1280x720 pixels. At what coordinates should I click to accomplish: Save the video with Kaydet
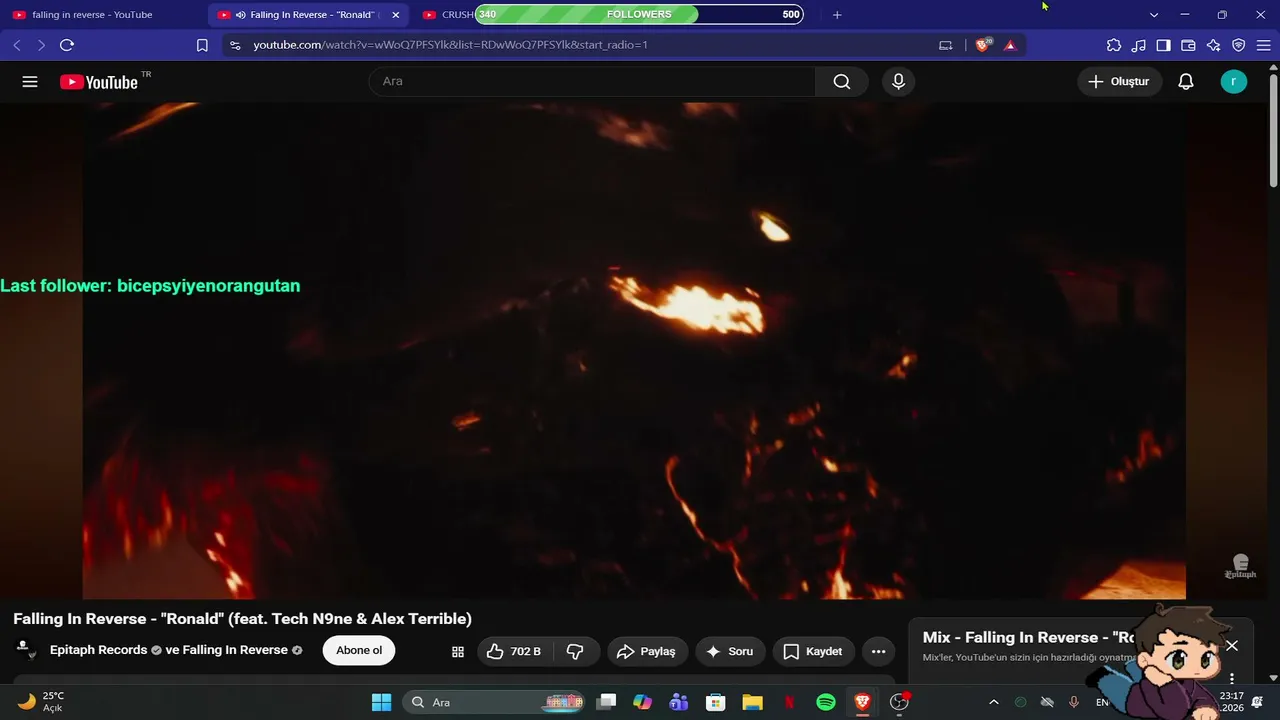(x=812, y=651)
